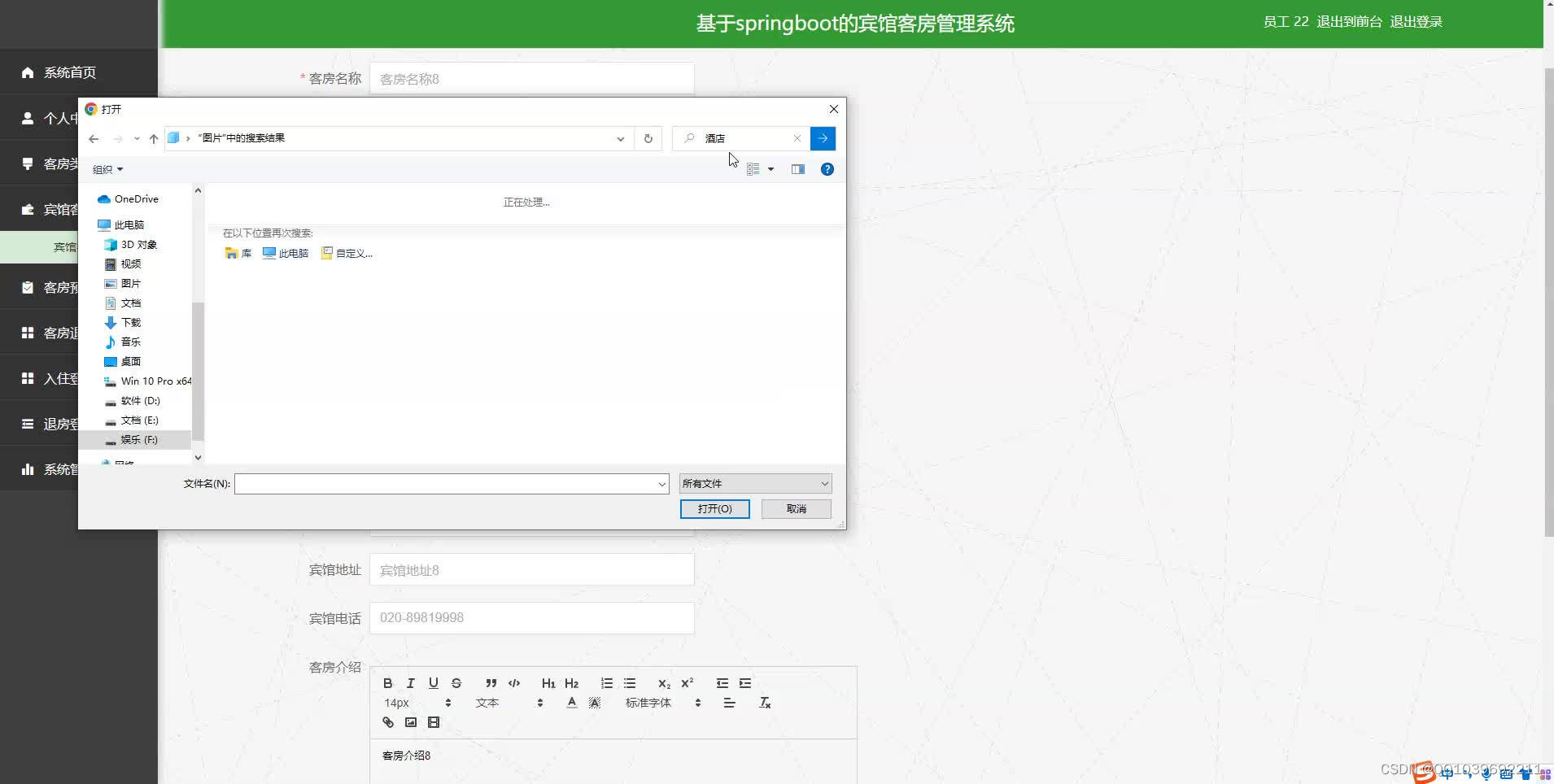Decrease indent in the editor
Screen dimensions: 1554x784
722,683
